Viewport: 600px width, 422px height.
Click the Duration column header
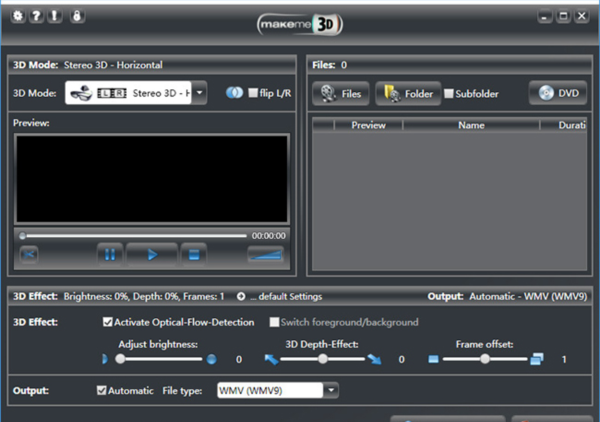(563, 125)
